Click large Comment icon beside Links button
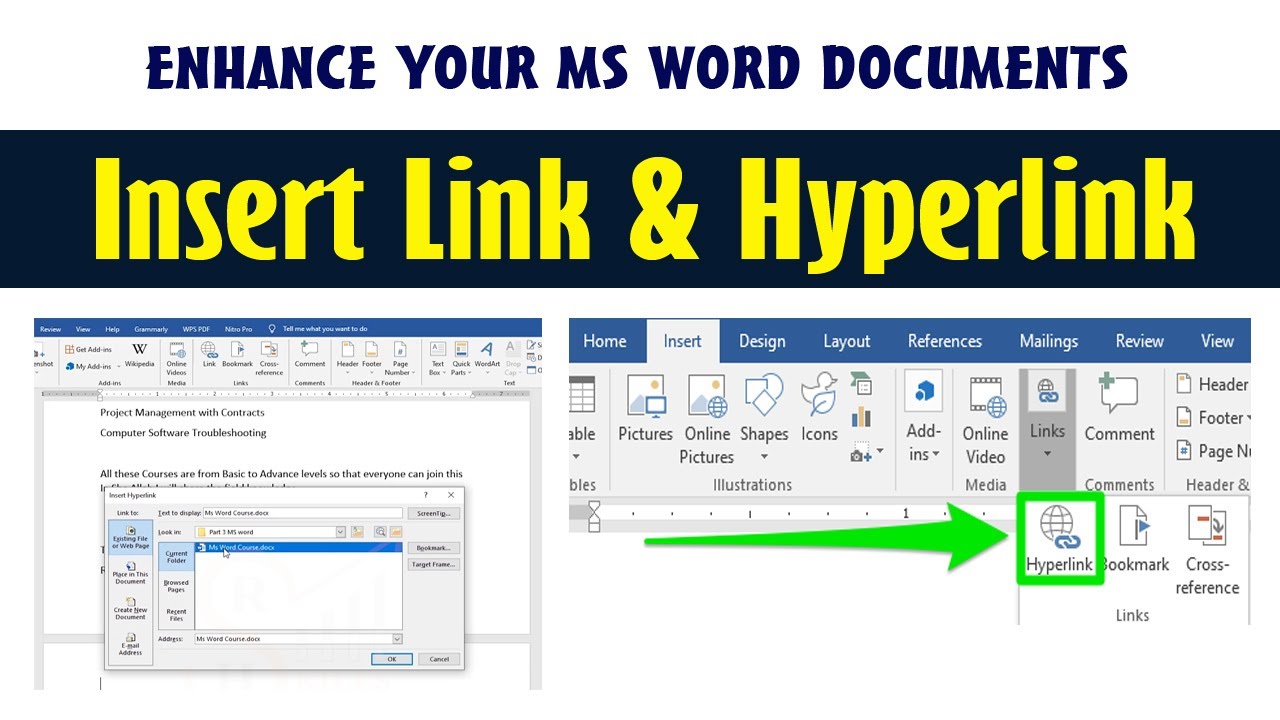The image size is (1280, 720). (x=1119, y=409)
